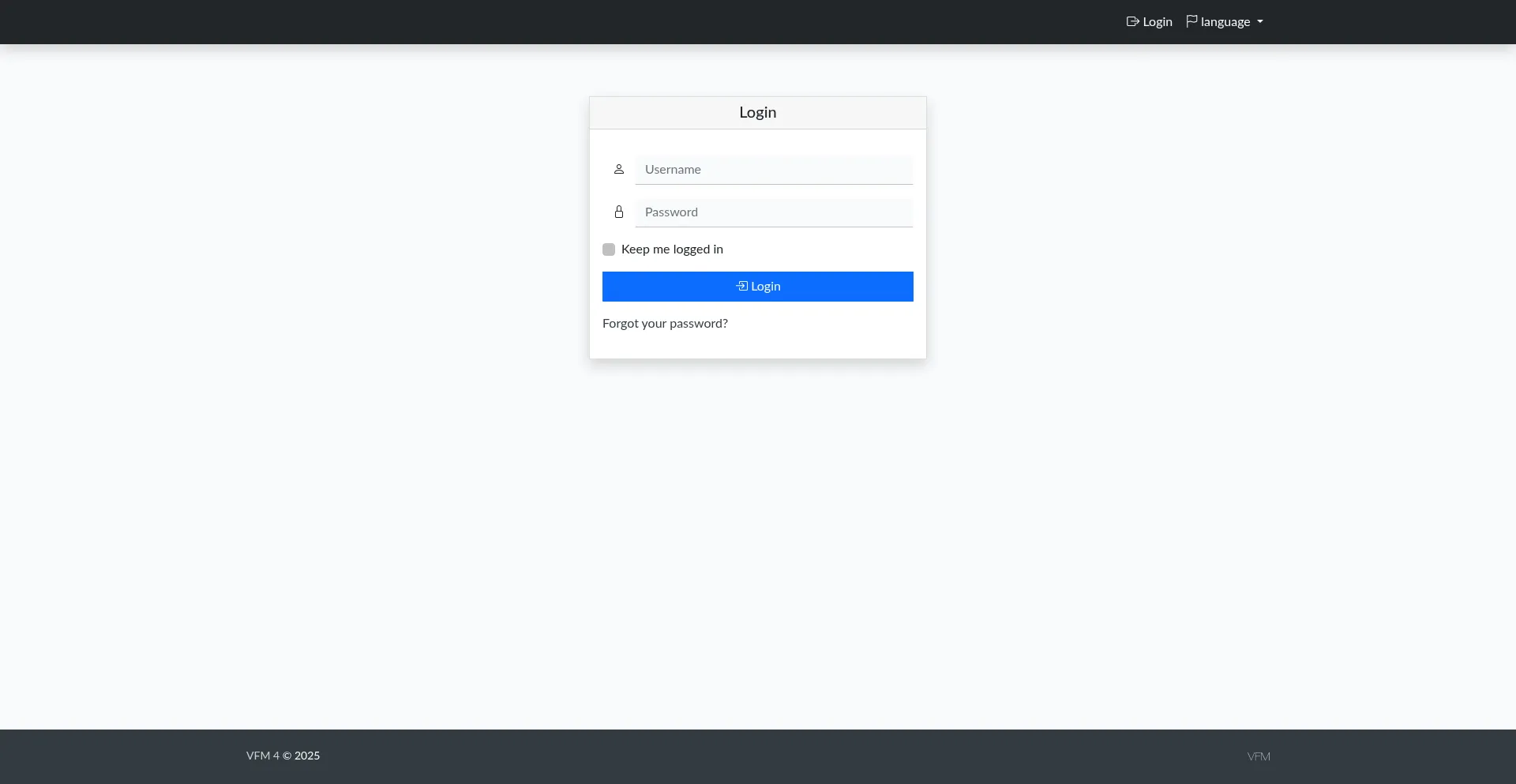The image size is (1516, 784).
Task: Focus the Username input field
Action: click(774, 170)
